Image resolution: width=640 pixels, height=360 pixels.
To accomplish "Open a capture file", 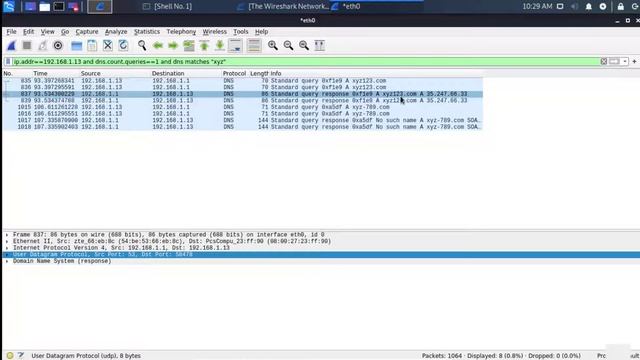I will (76, 46).
